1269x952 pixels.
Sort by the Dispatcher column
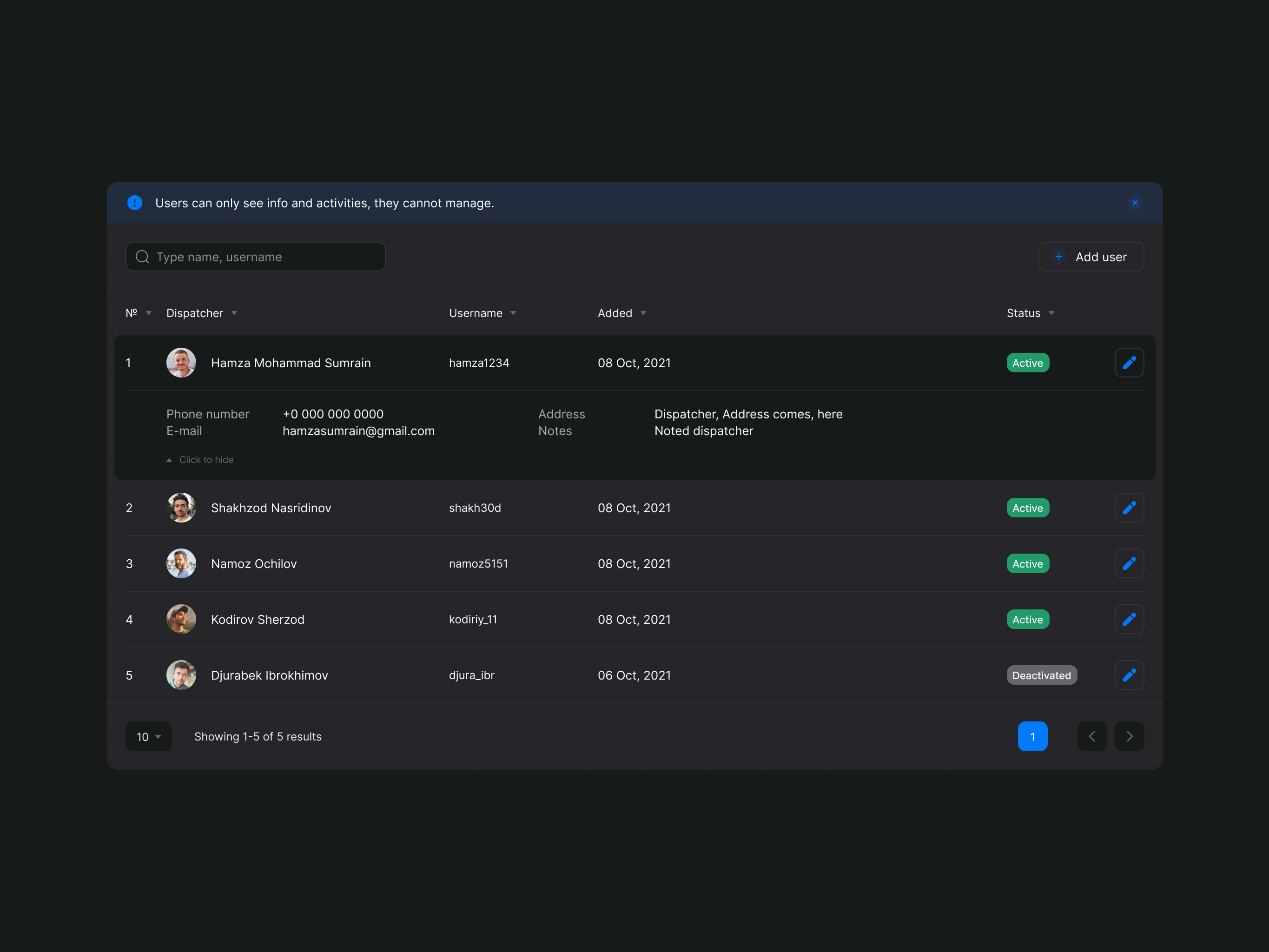[x=201, y=313]
